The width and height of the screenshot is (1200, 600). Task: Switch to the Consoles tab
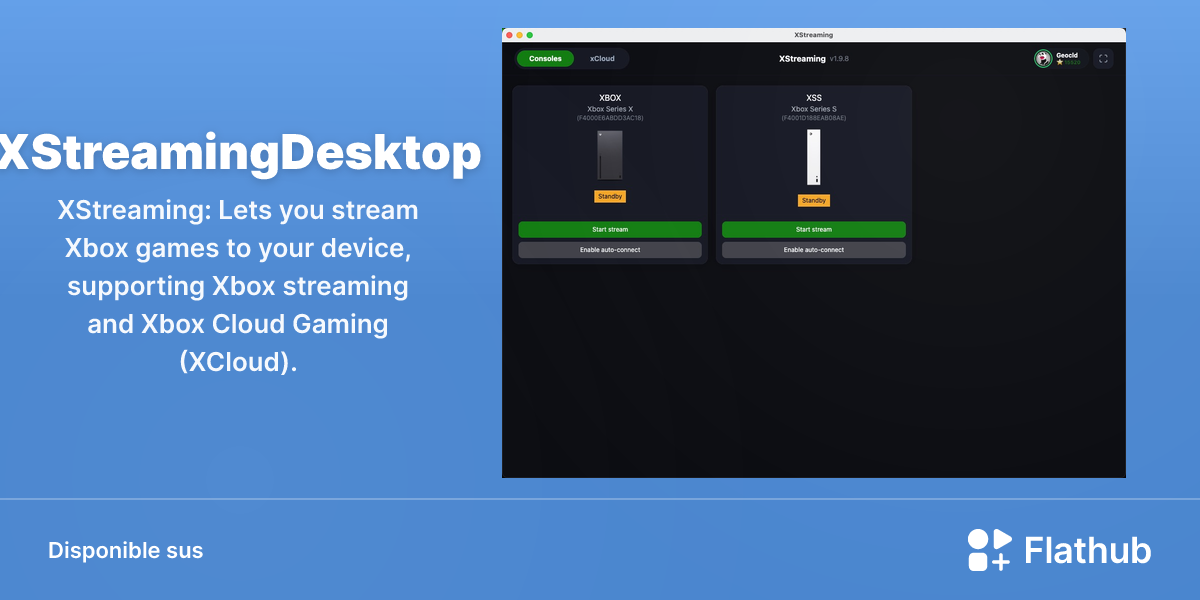point(545,59)
